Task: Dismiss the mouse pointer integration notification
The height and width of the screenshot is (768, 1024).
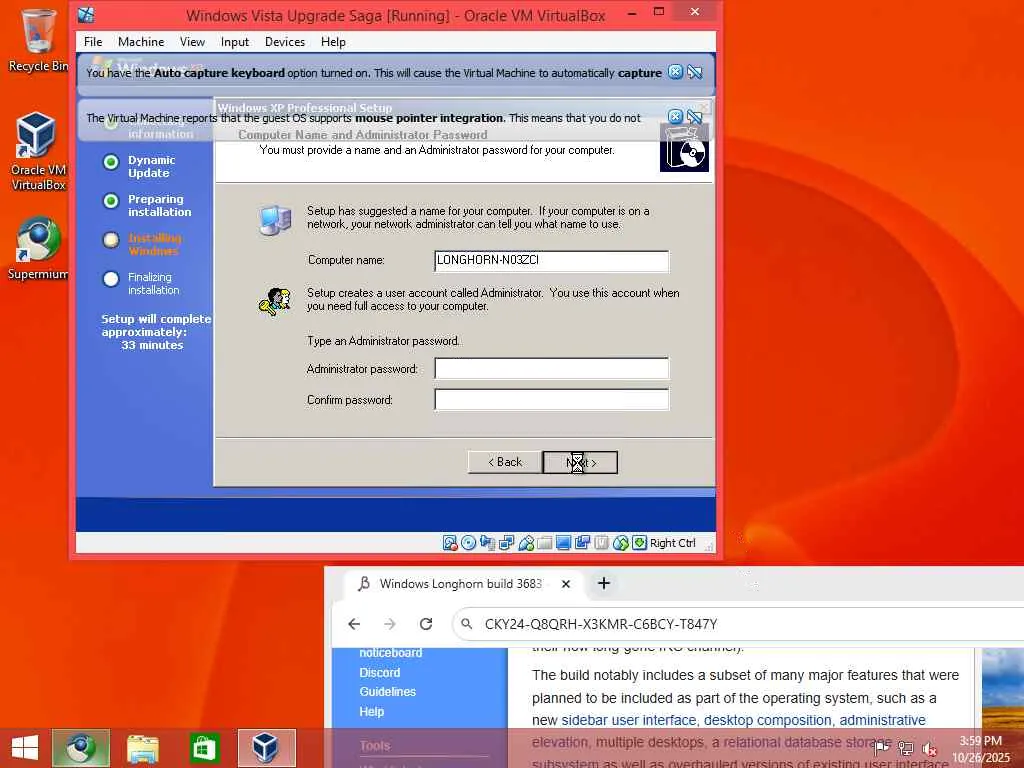Action: 675,117
